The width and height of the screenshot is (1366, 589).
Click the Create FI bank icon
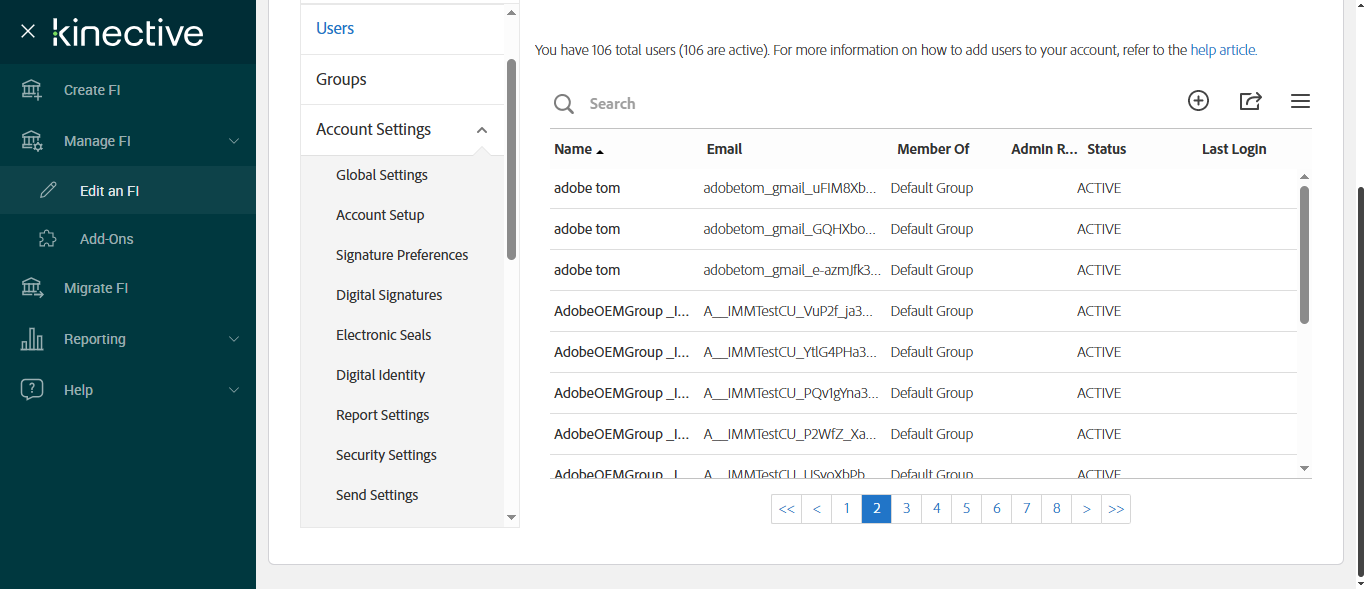click(32, 90)
